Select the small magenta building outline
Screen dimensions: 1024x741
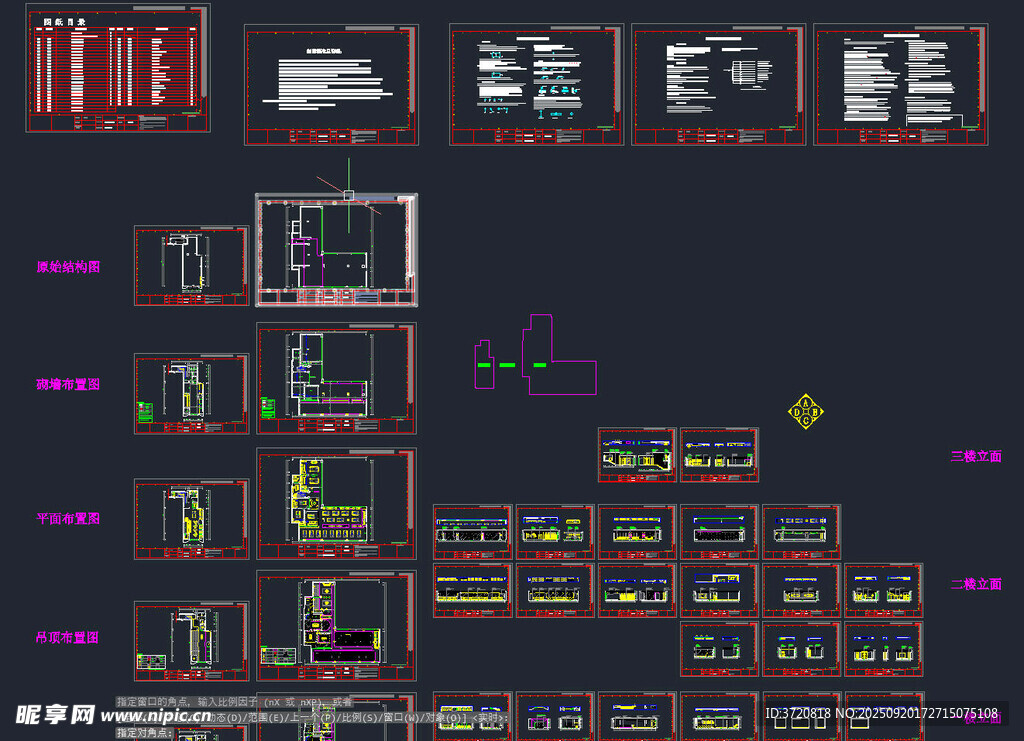tap(484, 363)
